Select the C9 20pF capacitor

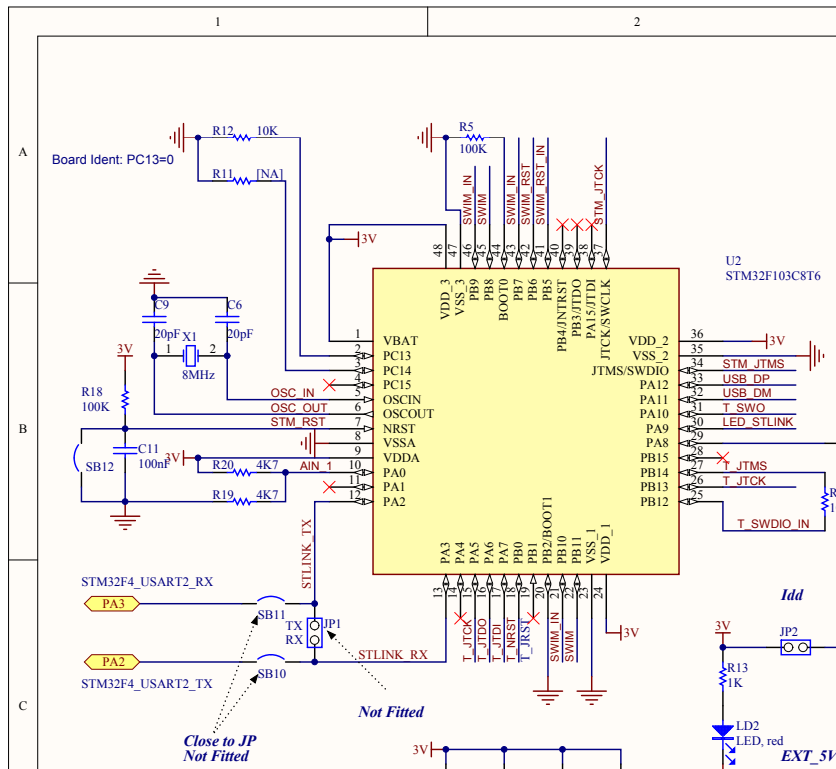coord(154,319)
